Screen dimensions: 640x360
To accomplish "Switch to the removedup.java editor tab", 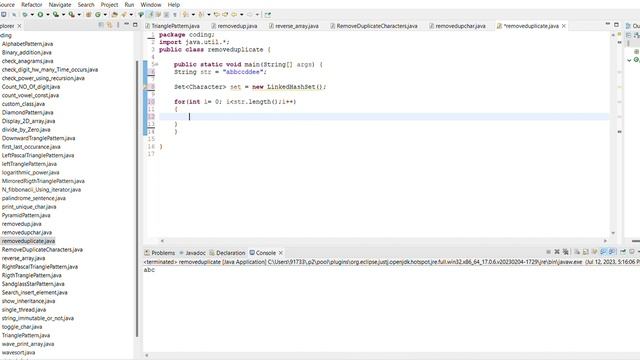I will 234,26.
